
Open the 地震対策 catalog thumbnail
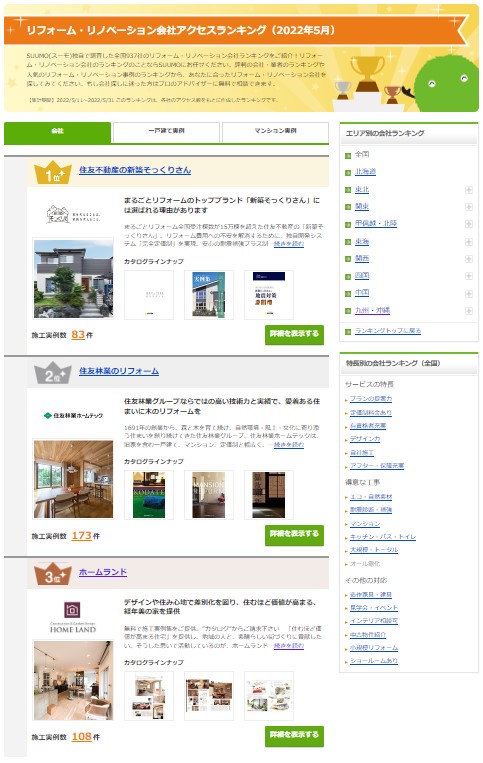pos(269,295)
